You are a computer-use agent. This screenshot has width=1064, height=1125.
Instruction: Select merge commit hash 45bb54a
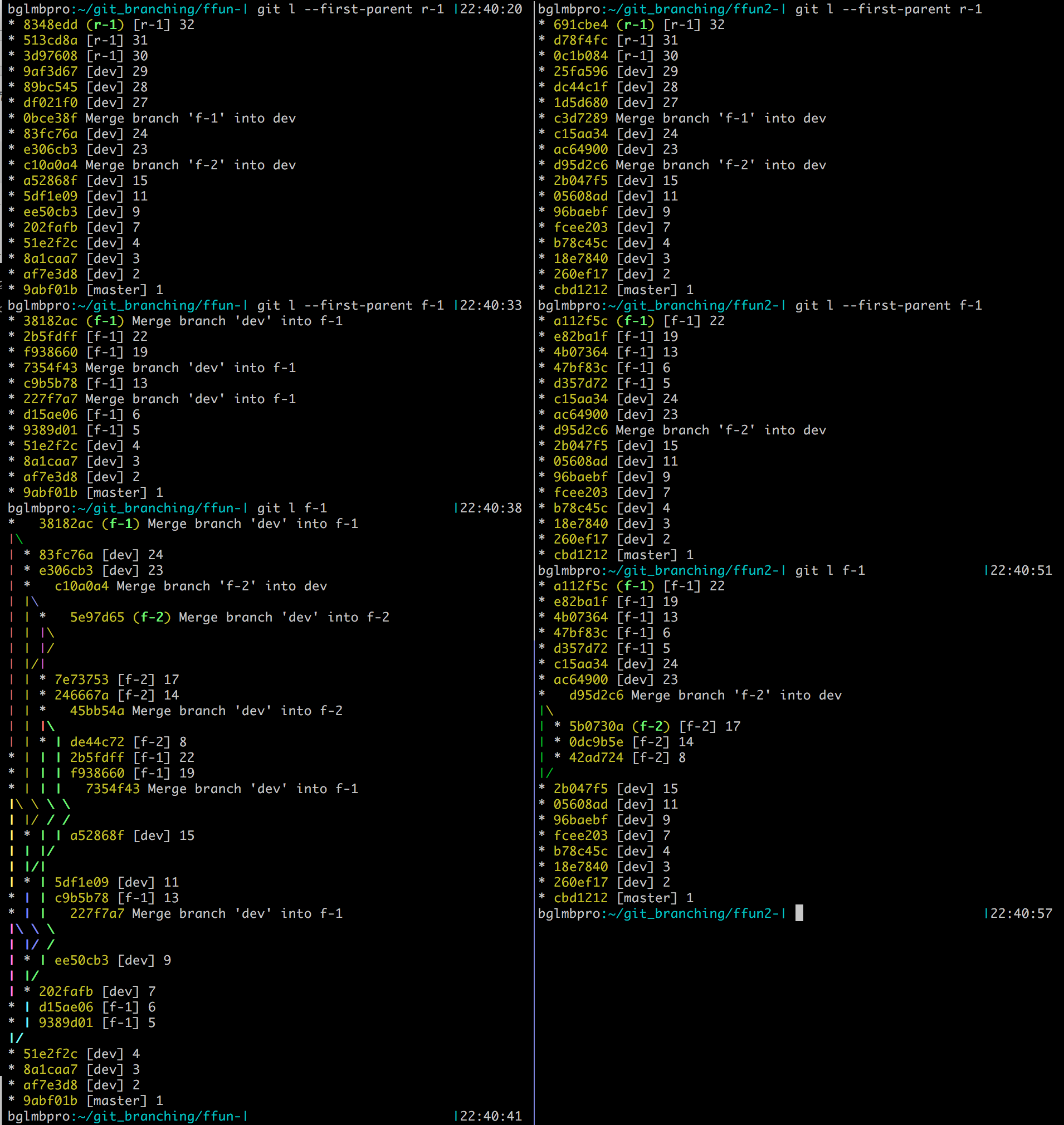click(97, 711)
